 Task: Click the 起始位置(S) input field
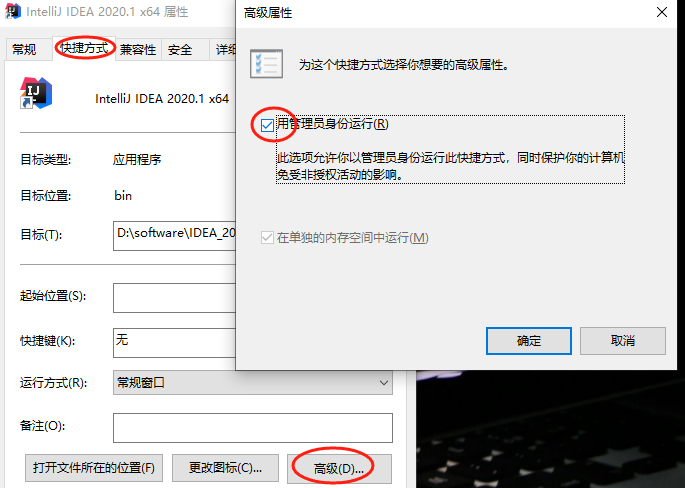coord(175,298)
